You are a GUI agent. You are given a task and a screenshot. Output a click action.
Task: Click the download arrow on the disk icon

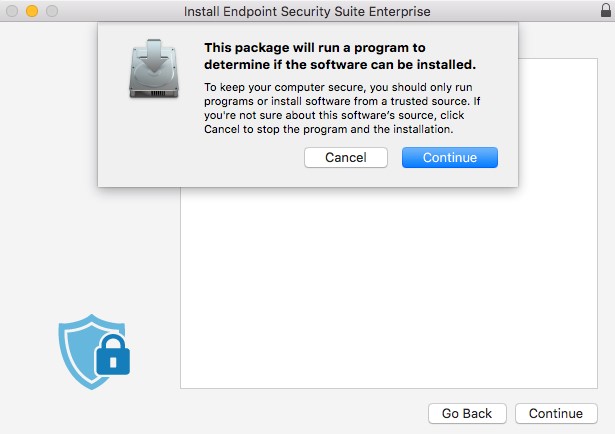154,54
